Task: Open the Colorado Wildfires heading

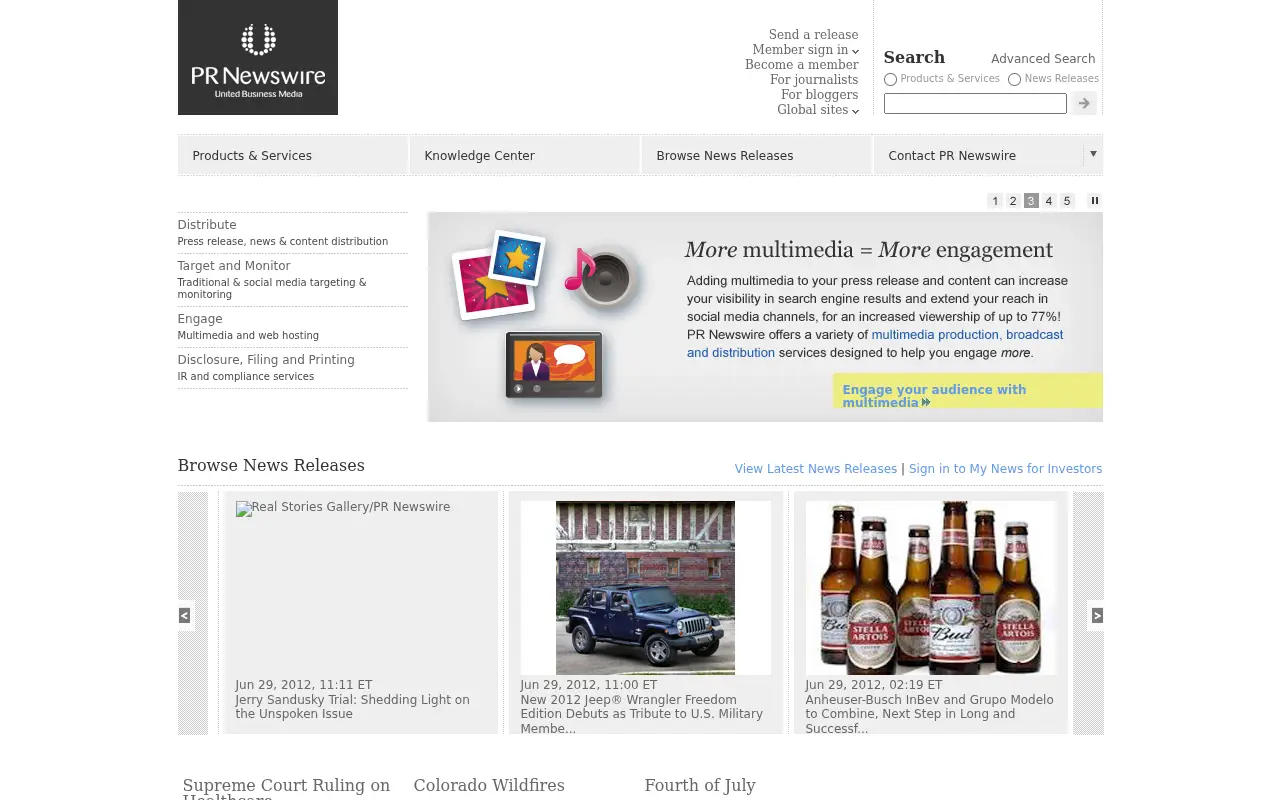Action: [x=489, y=786]
